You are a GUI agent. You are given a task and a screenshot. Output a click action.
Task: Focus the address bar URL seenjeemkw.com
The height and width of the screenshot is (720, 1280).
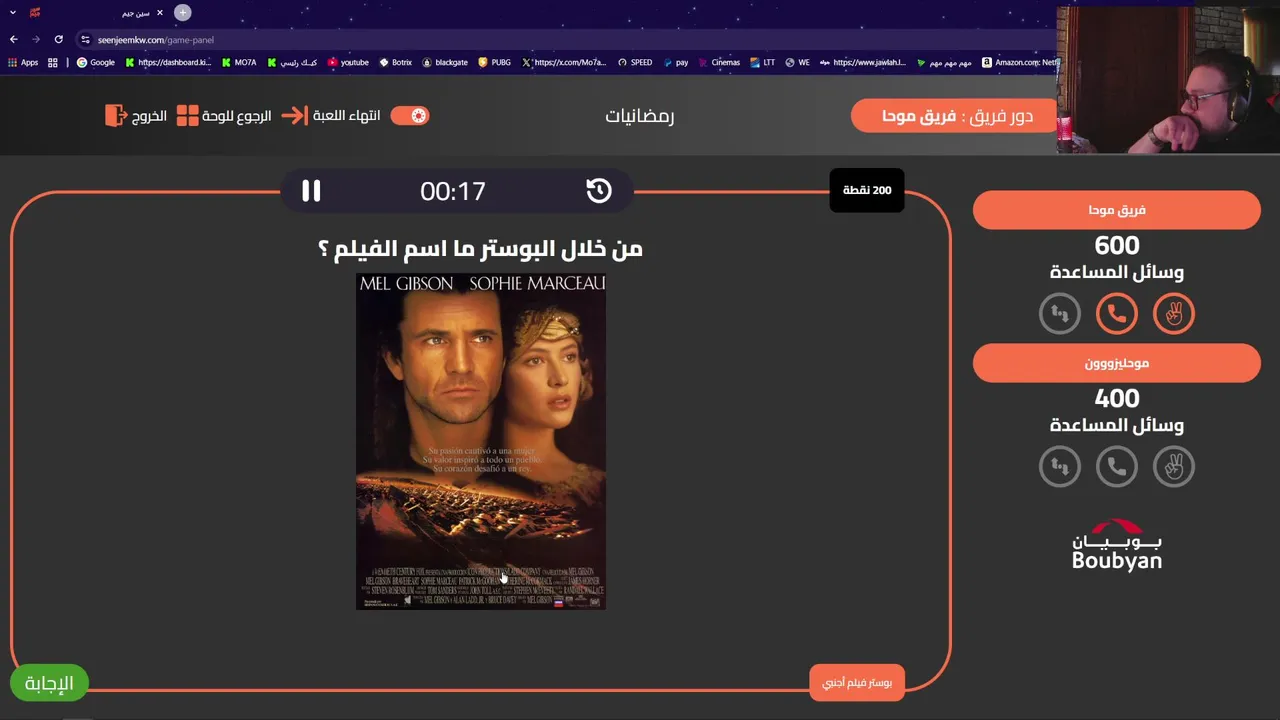click(x=155, y=40)
